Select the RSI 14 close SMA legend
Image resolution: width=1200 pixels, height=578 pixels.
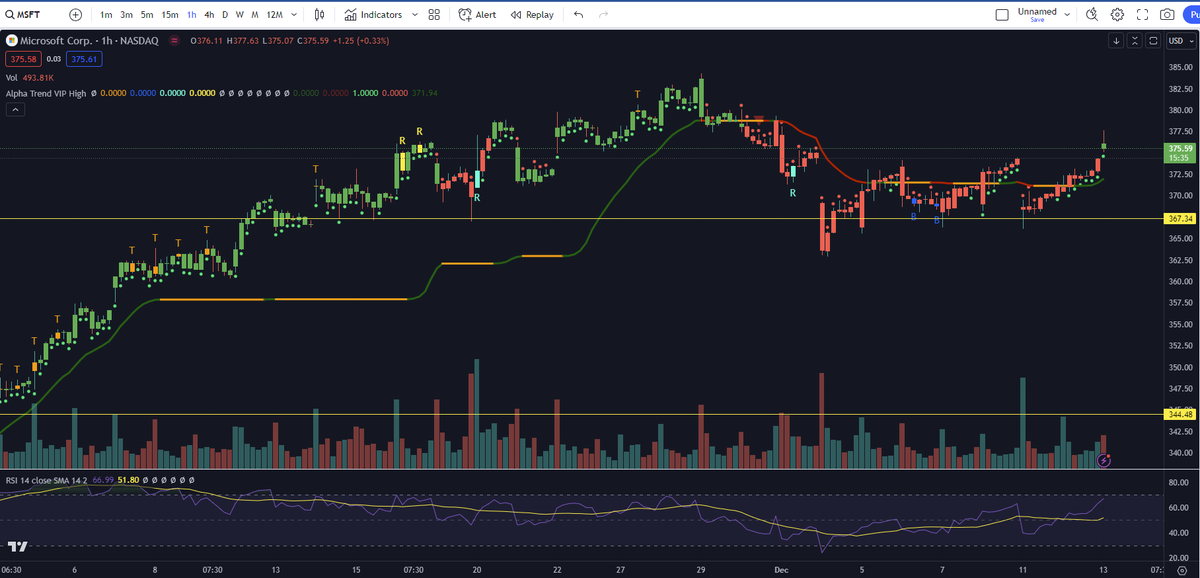pos(45,480)
